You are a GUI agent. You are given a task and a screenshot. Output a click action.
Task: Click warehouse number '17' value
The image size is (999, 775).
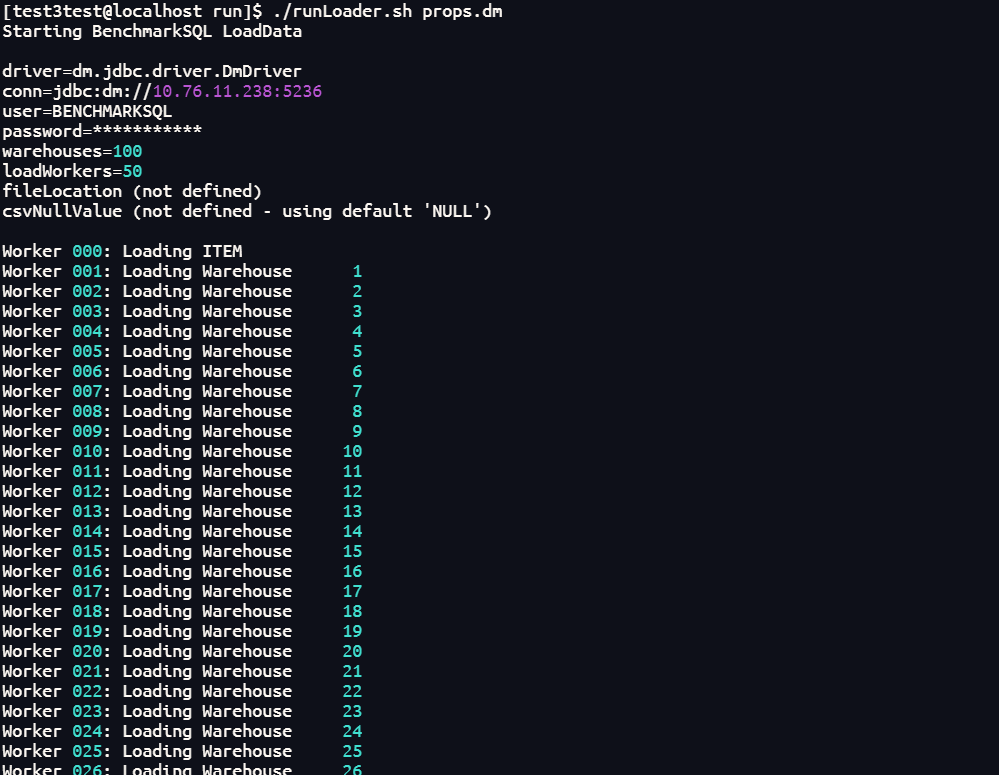352,591
